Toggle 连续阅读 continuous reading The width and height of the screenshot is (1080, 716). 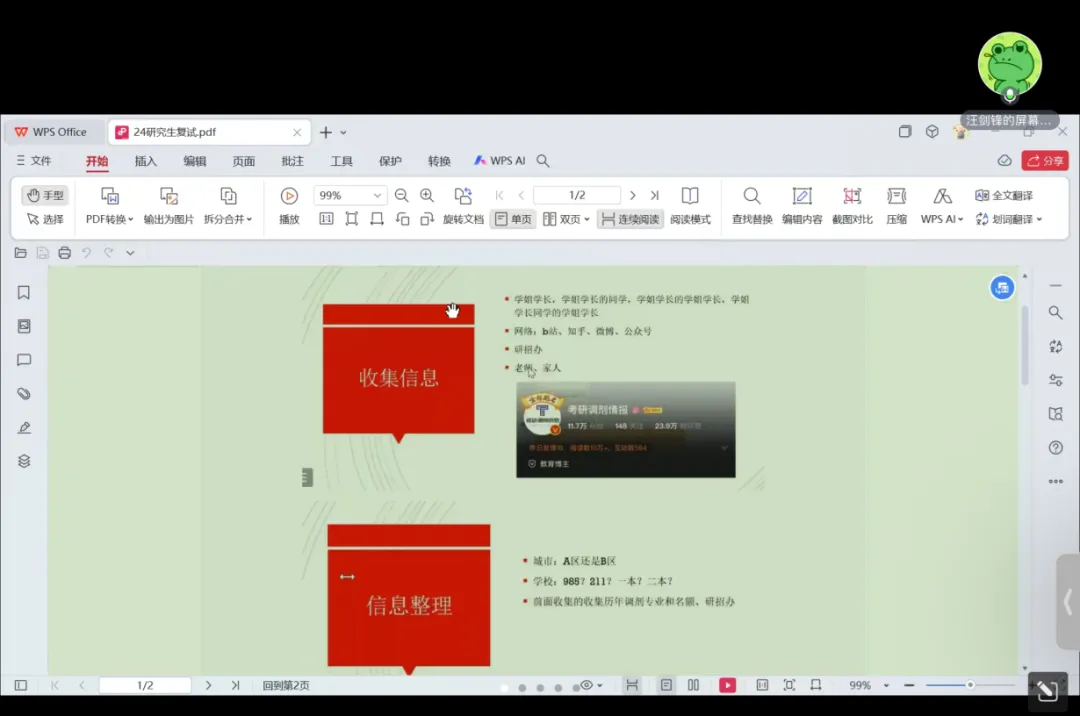click(x=630, y=219)
